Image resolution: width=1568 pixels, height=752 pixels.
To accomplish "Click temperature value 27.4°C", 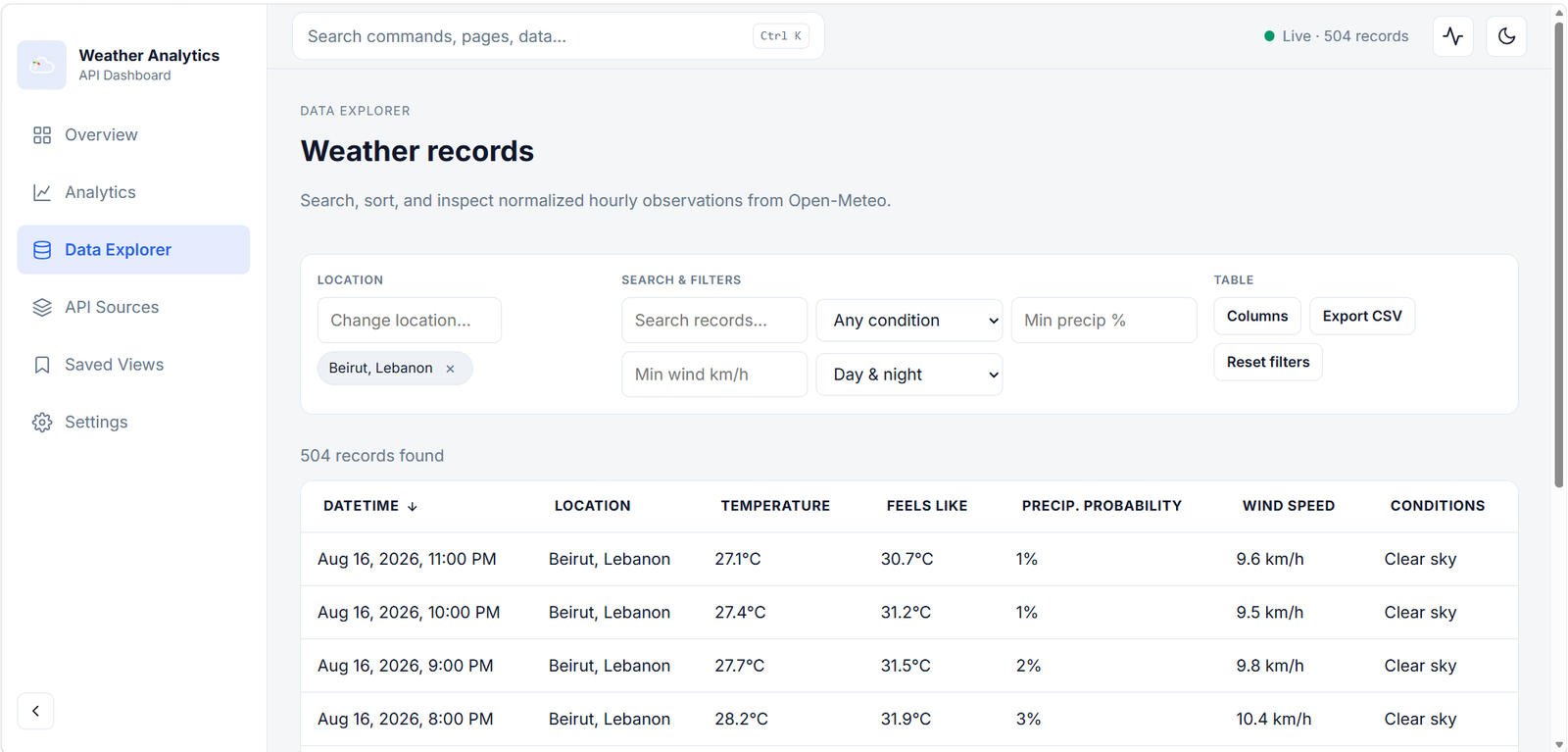I will point(740,613).
